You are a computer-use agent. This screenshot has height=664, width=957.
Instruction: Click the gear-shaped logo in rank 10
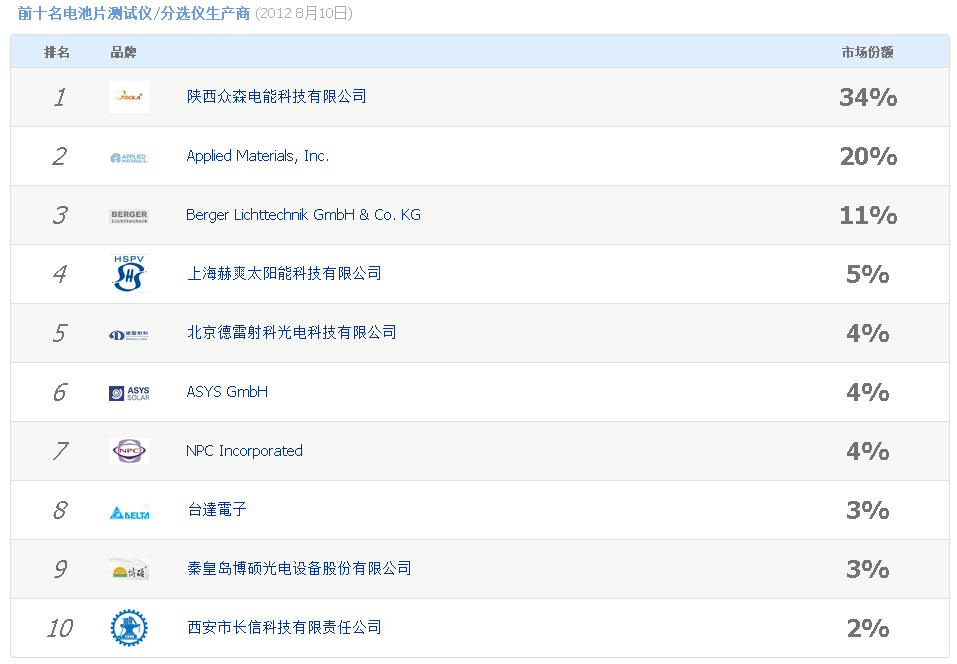[x=129, y=628]
